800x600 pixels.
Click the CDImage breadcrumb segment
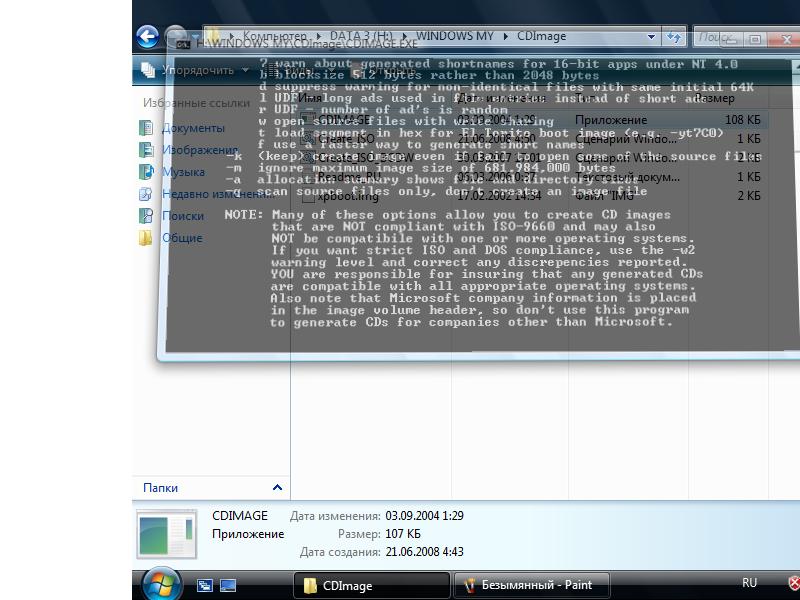click(x=541, y=36)
